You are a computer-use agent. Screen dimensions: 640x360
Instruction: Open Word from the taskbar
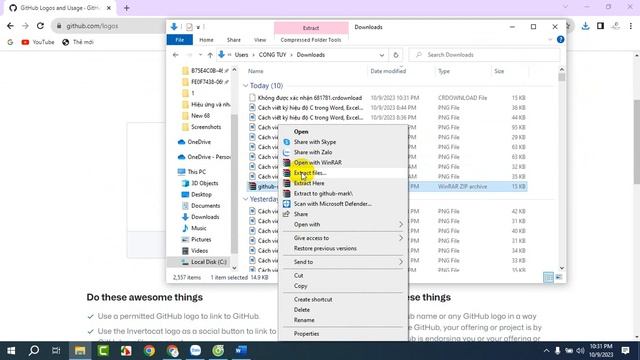coord(241,351)
